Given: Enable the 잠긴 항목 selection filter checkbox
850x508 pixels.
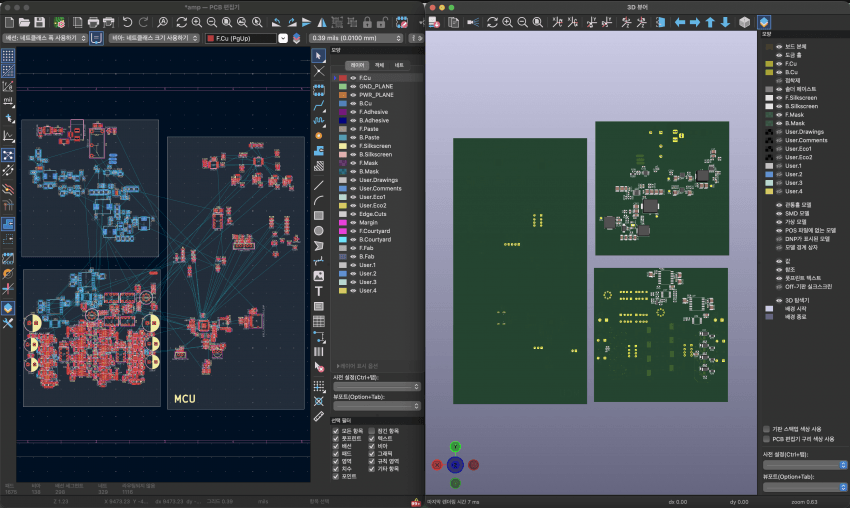Looking at the screenshot, I should coord(372,431).
